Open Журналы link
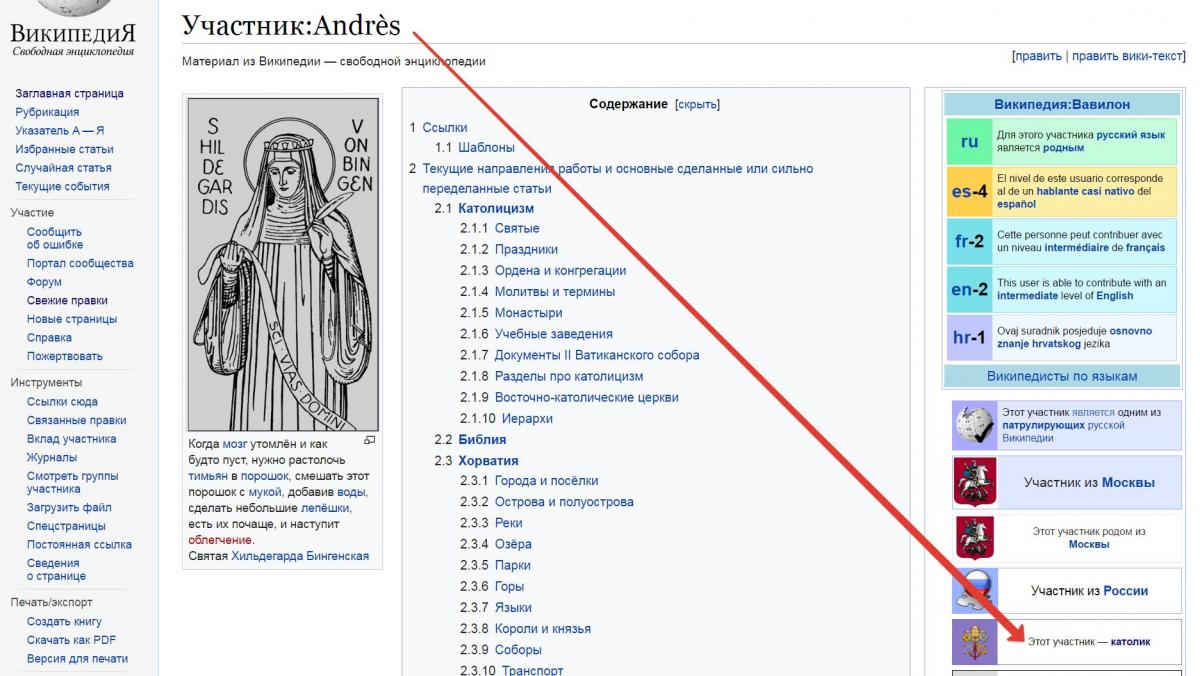This screenshot has width=1200, height=676. (x=52, y=457)
